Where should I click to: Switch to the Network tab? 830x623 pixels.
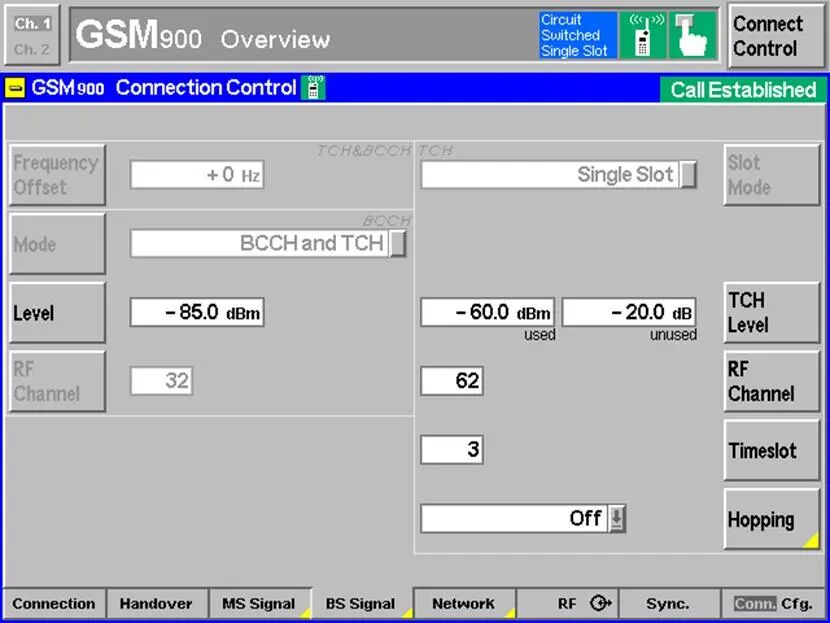click(464, 603)
